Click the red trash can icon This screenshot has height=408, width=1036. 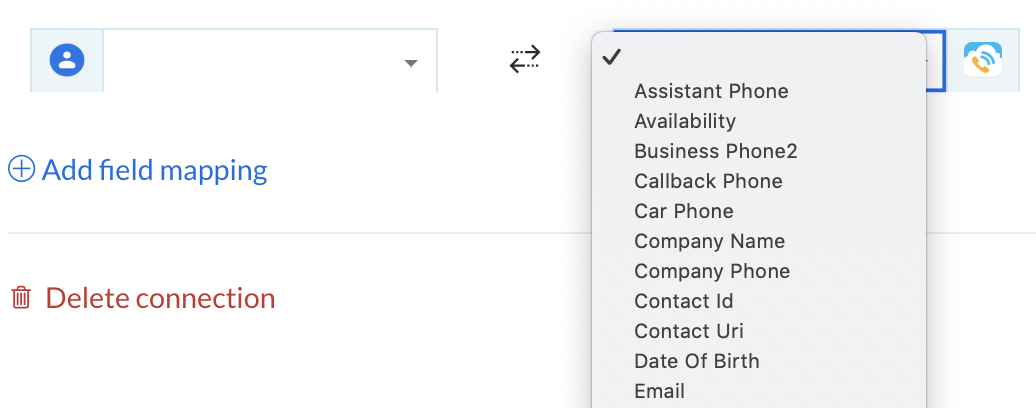pos(21,298)
